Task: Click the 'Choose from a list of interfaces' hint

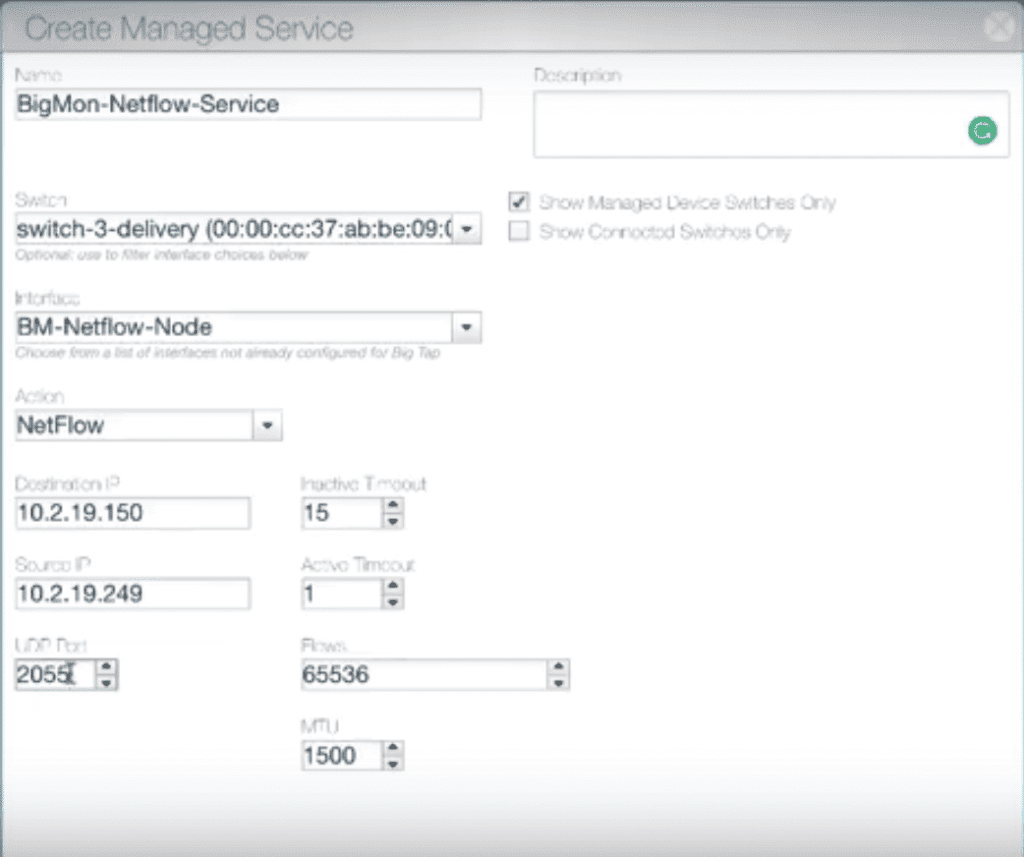Action: coord(228,353)
